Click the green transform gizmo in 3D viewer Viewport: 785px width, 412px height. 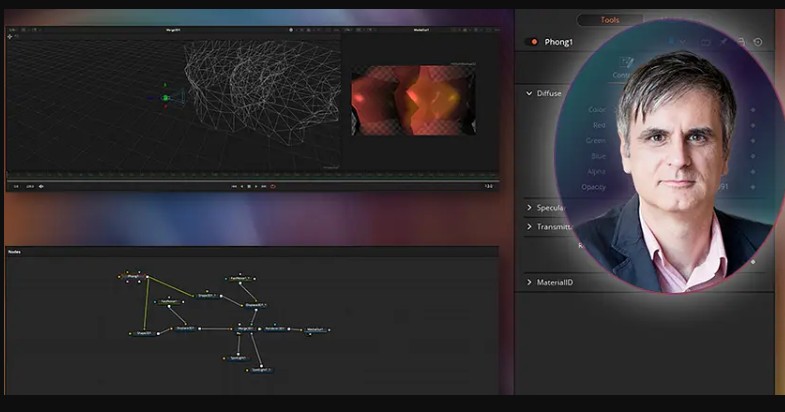pos(166,98)
